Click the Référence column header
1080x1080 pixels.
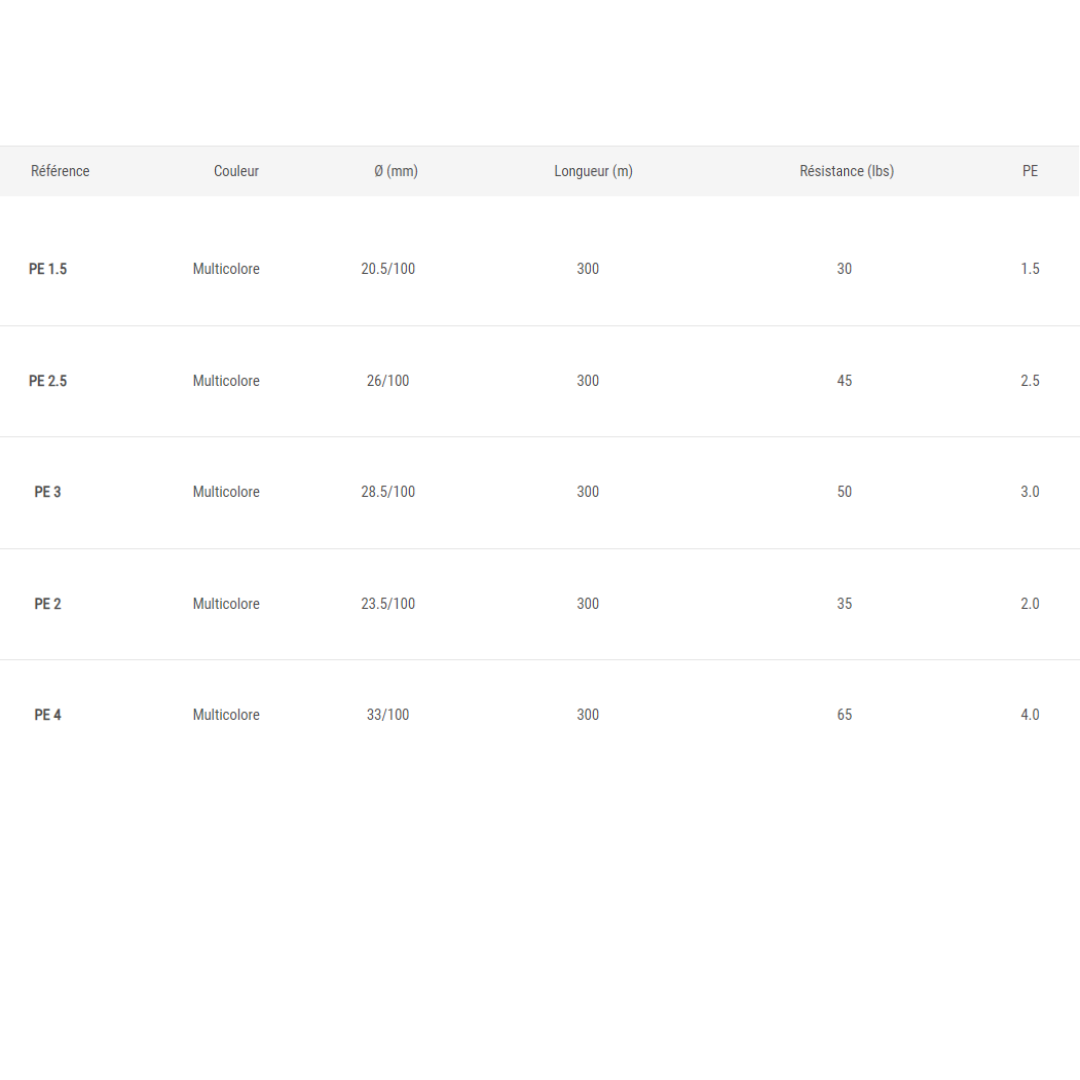(60, 171)
